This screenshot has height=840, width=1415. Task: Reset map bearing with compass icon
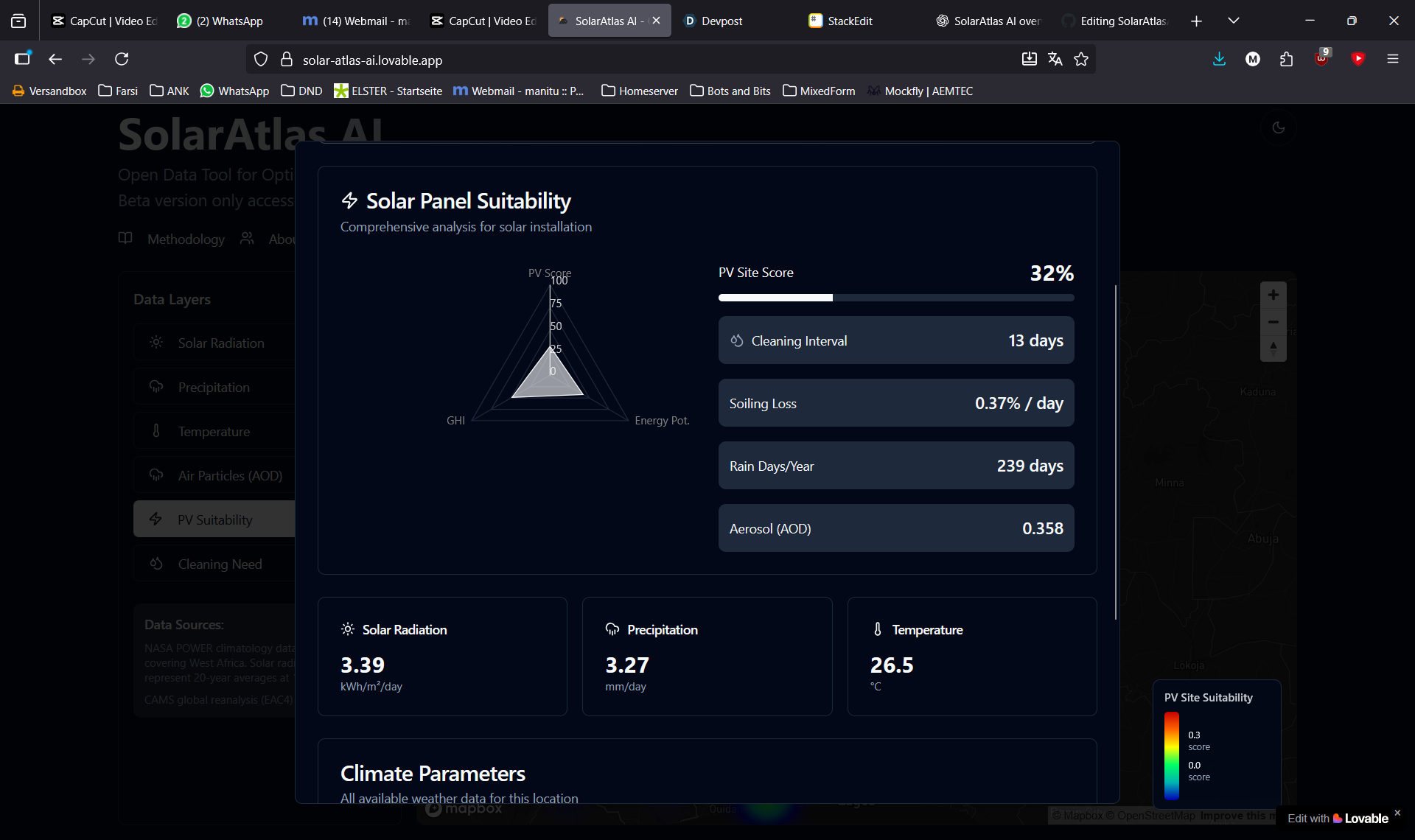[x=1273, y=349]
